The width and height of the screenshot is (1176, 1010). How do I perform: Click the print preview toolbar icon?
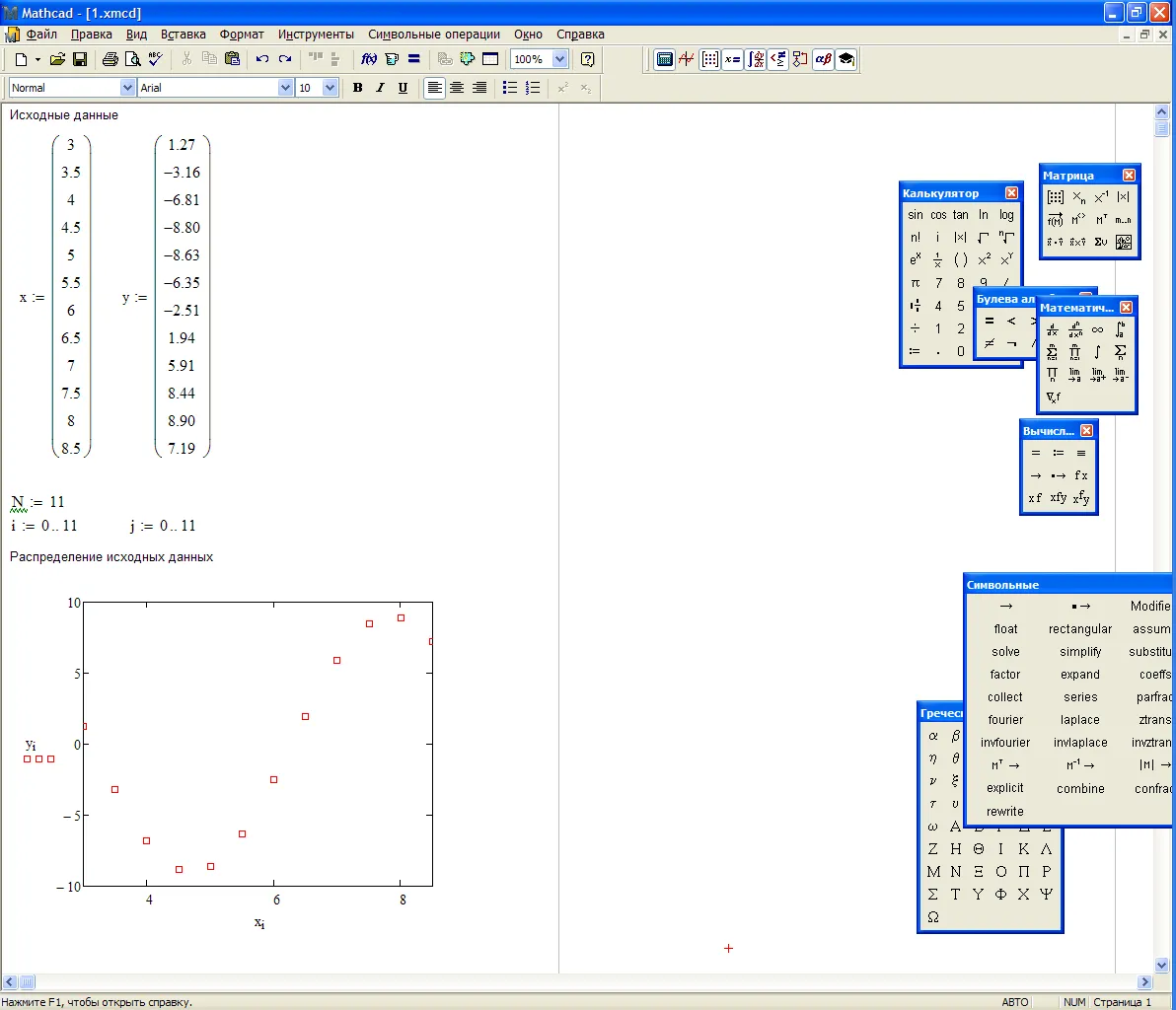pyautogui.click(x=131, y=59)
